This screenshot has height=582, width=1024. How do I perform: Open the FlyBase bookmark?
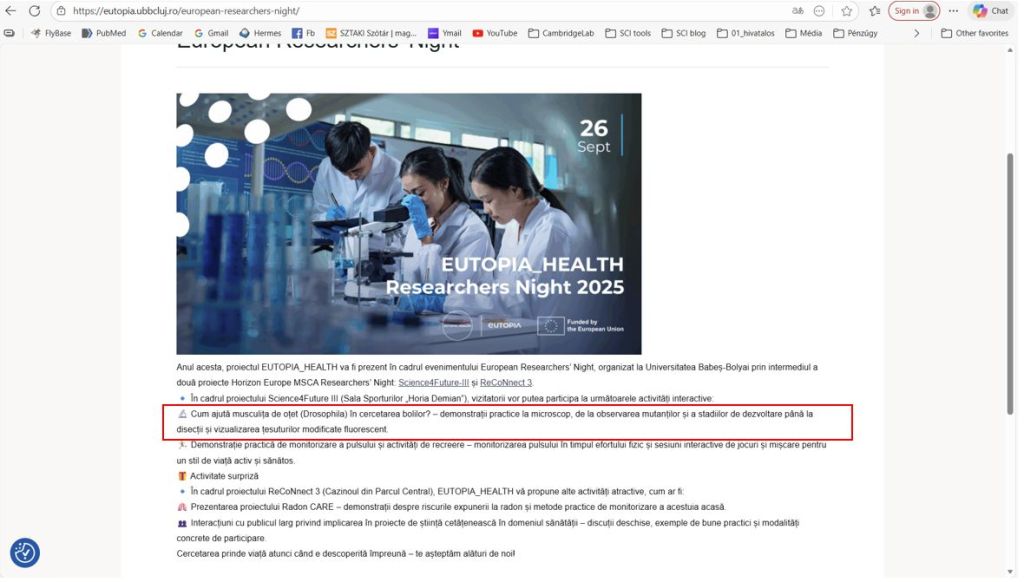(51, 33)
